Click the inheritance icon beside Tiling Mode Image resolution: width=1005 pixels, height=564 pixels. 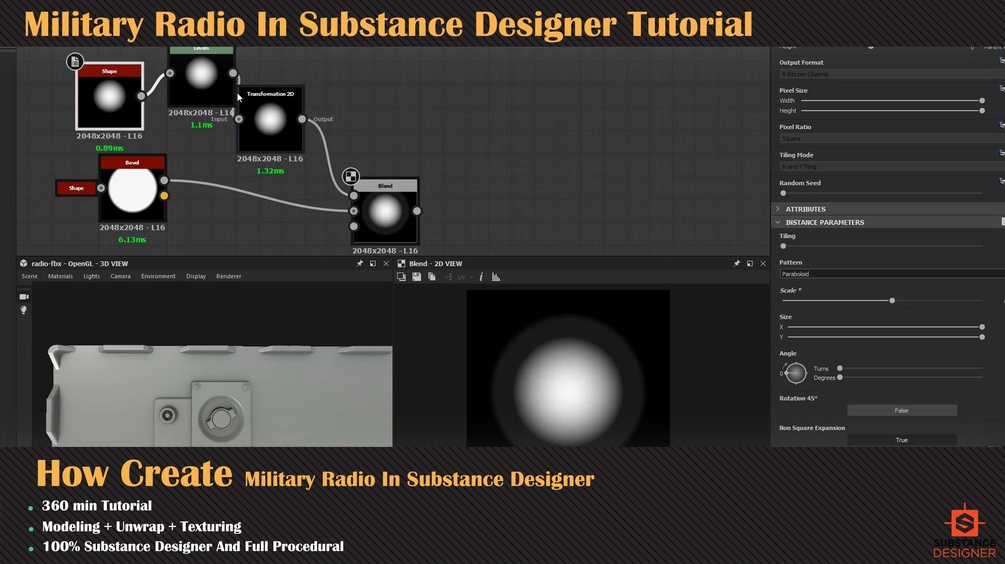pos(1001,153)
